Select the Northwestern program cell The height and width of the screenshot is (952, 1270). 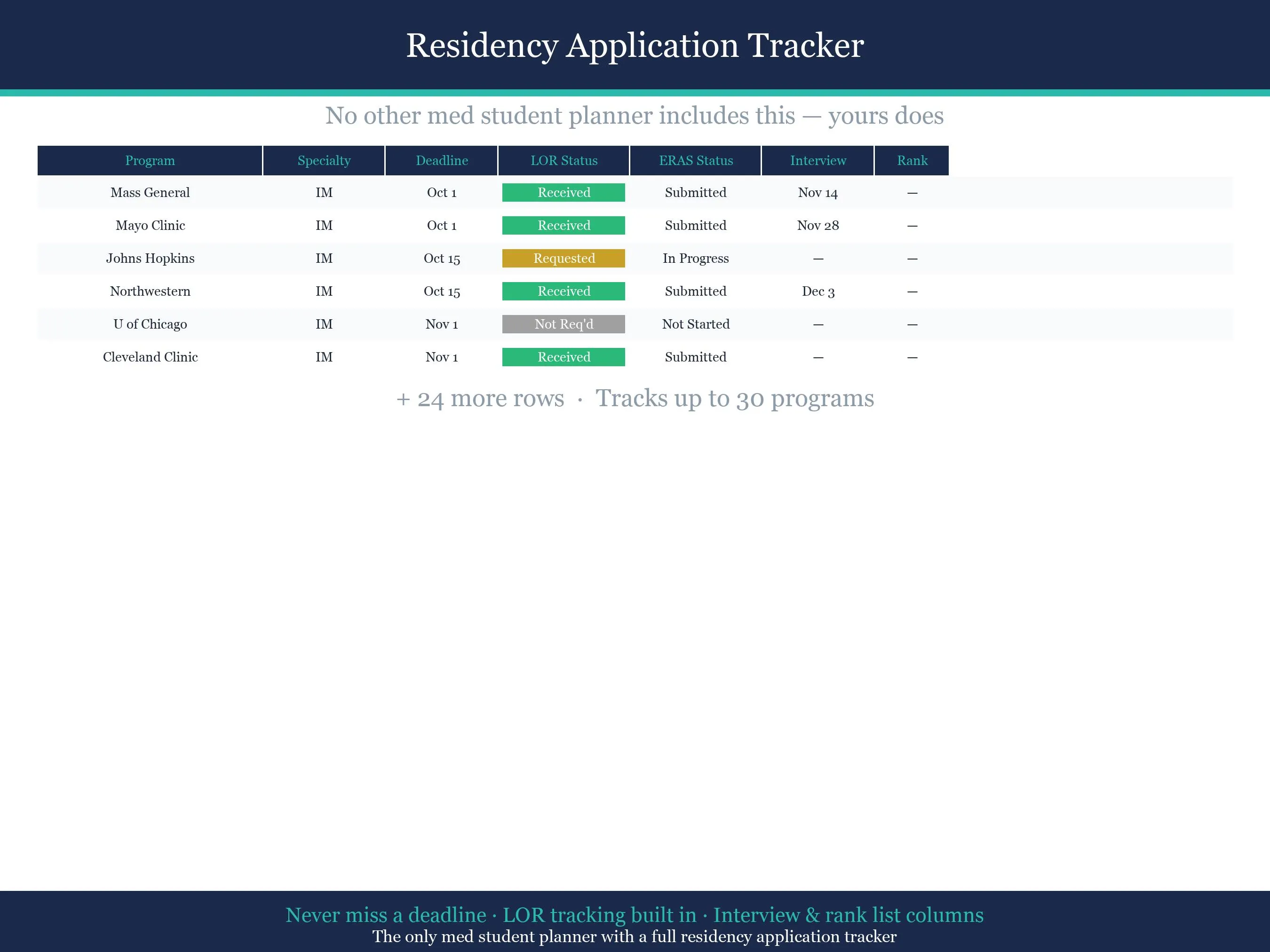tap(150, 291)
